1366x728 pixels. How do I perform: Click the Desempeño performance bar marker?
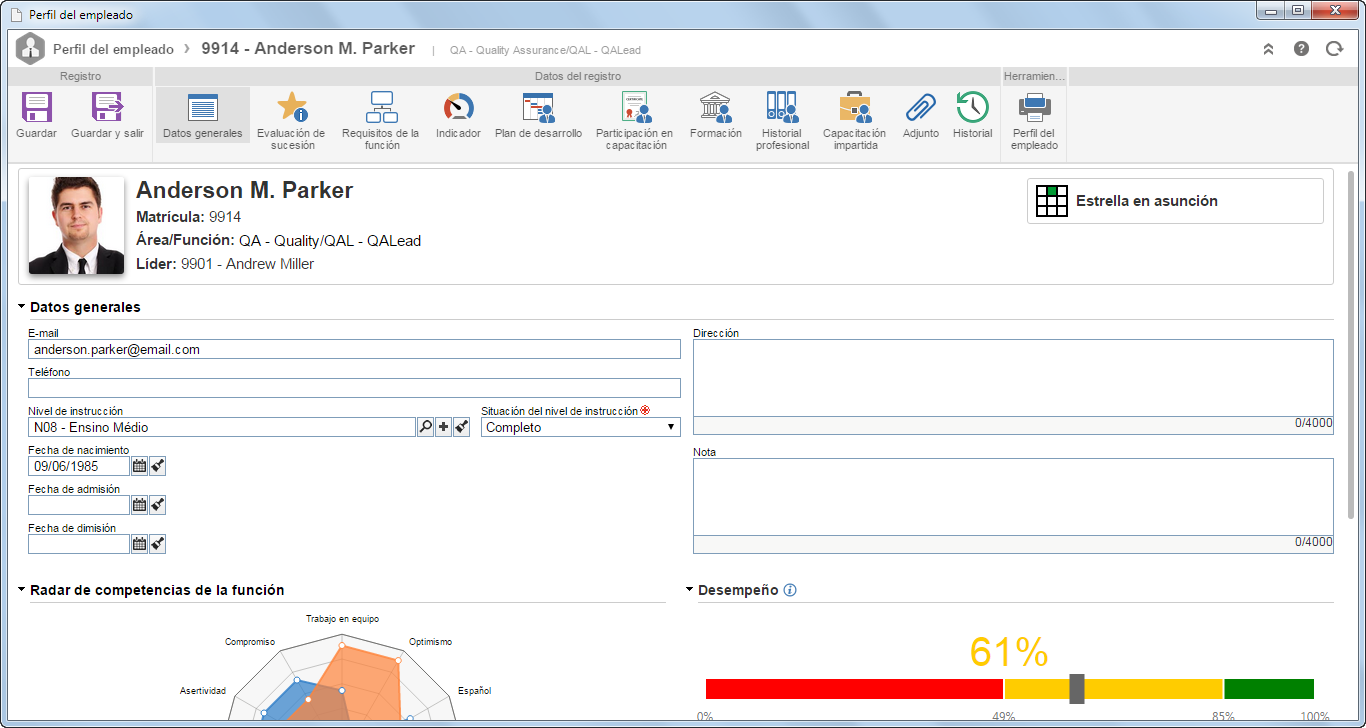pyautogui.click(x=1077, y=688)
